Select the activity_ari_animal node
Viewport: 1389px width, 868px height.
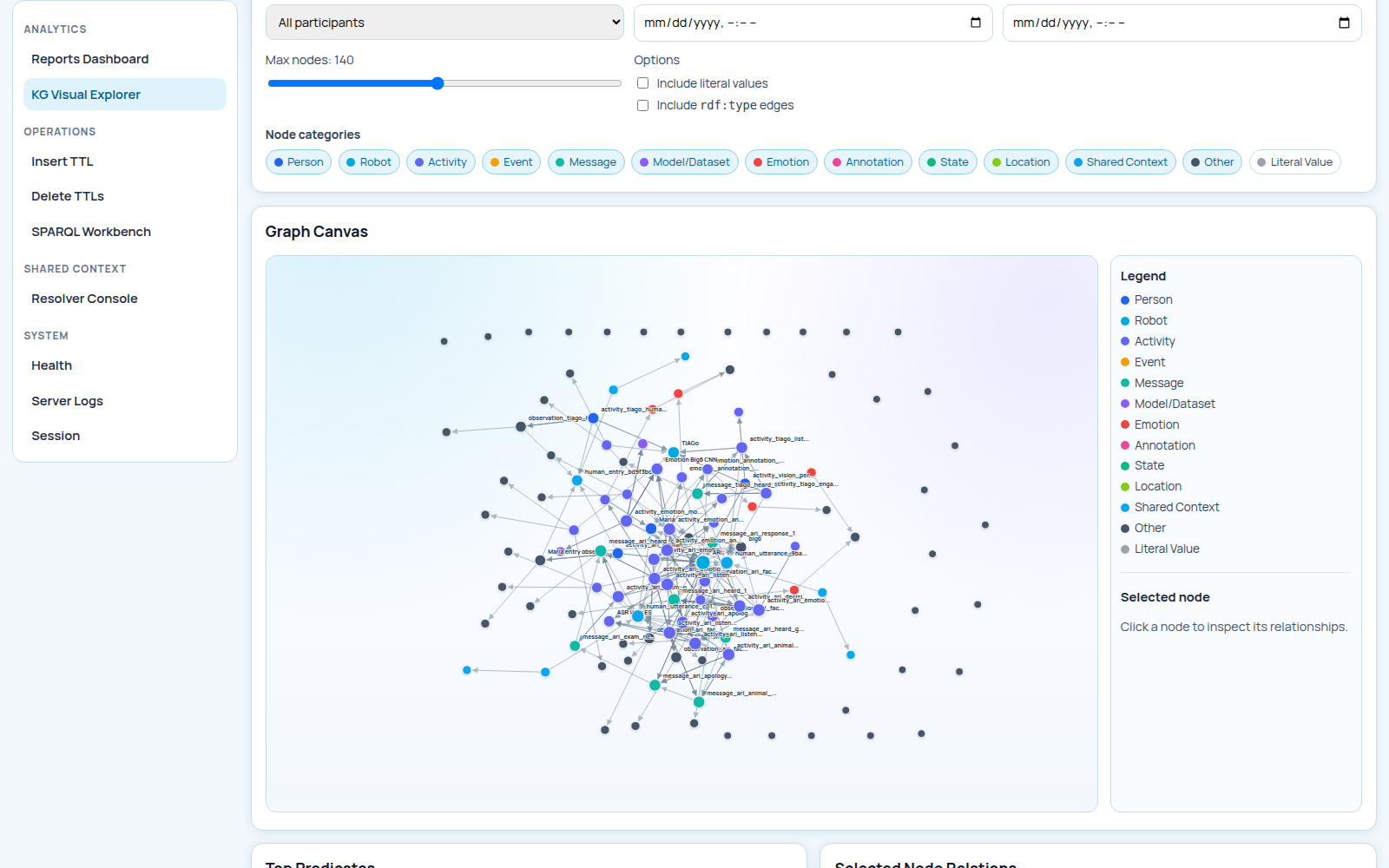[728, 654]
